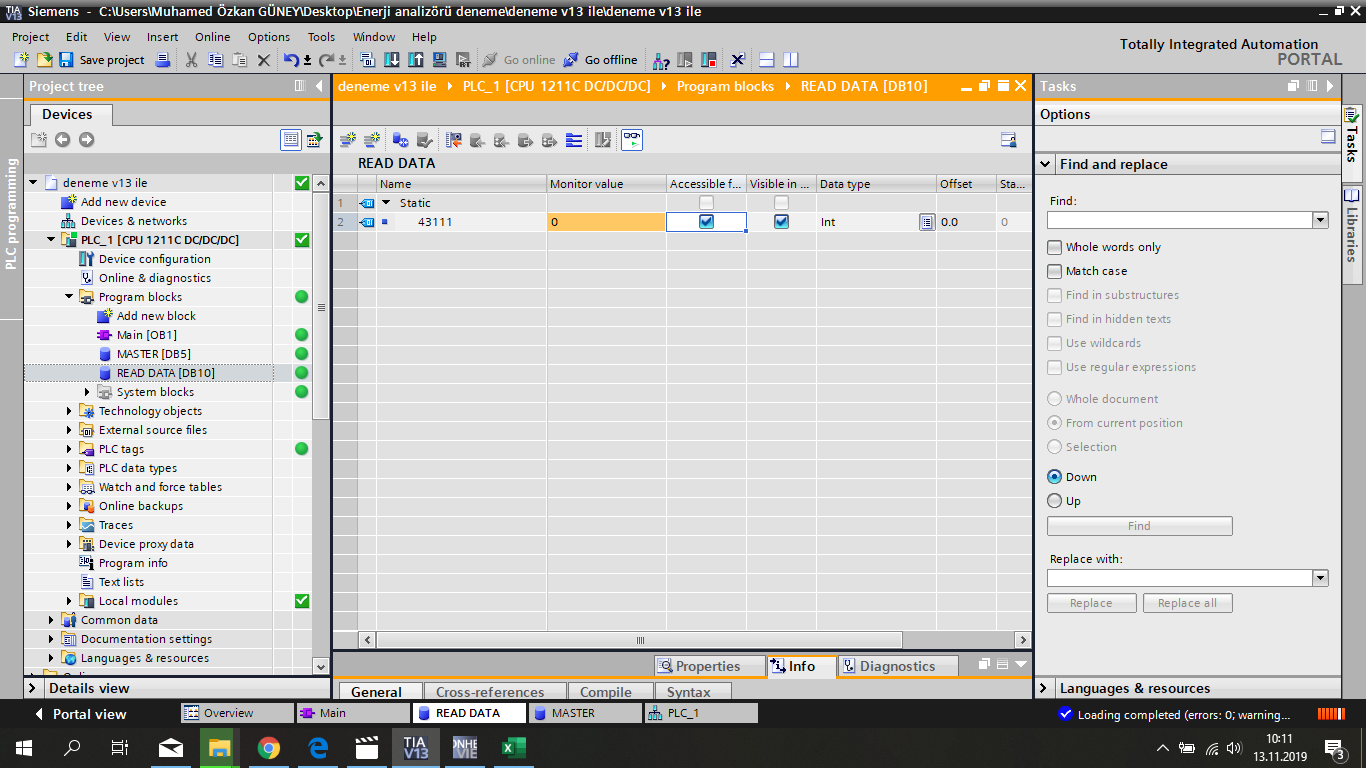Click the Split editor vertically icon
Screen dimensions: 1366x768
point(791,60)
